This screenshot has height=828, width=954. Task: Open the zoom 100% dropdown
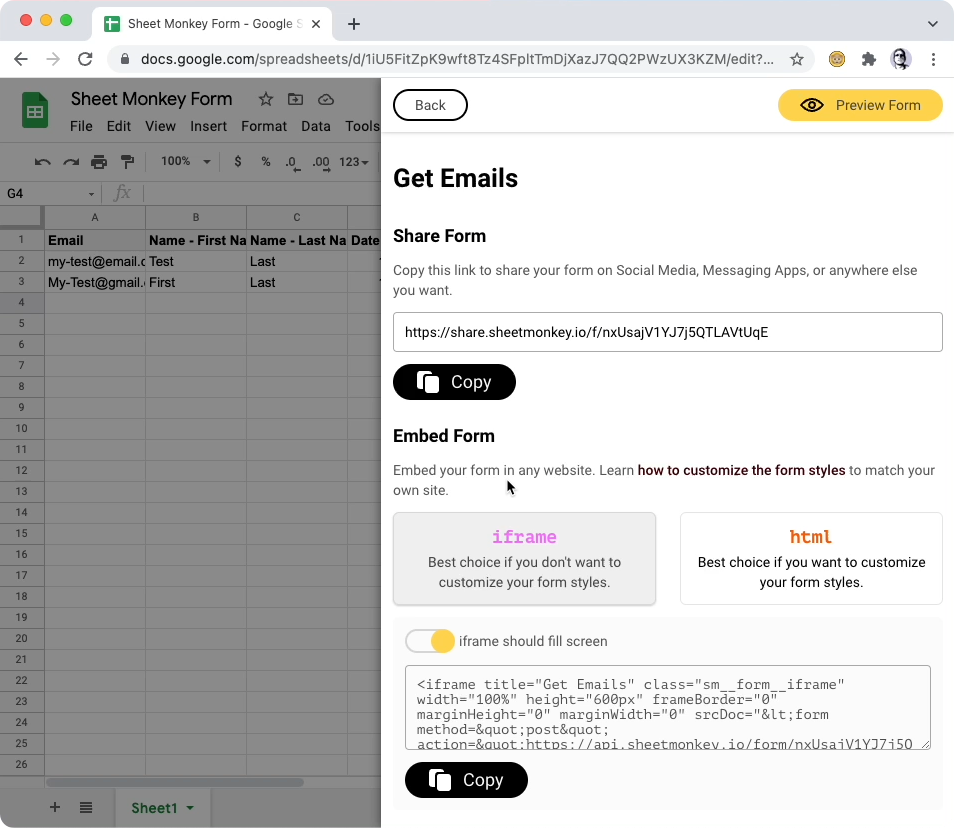(186, 162)
